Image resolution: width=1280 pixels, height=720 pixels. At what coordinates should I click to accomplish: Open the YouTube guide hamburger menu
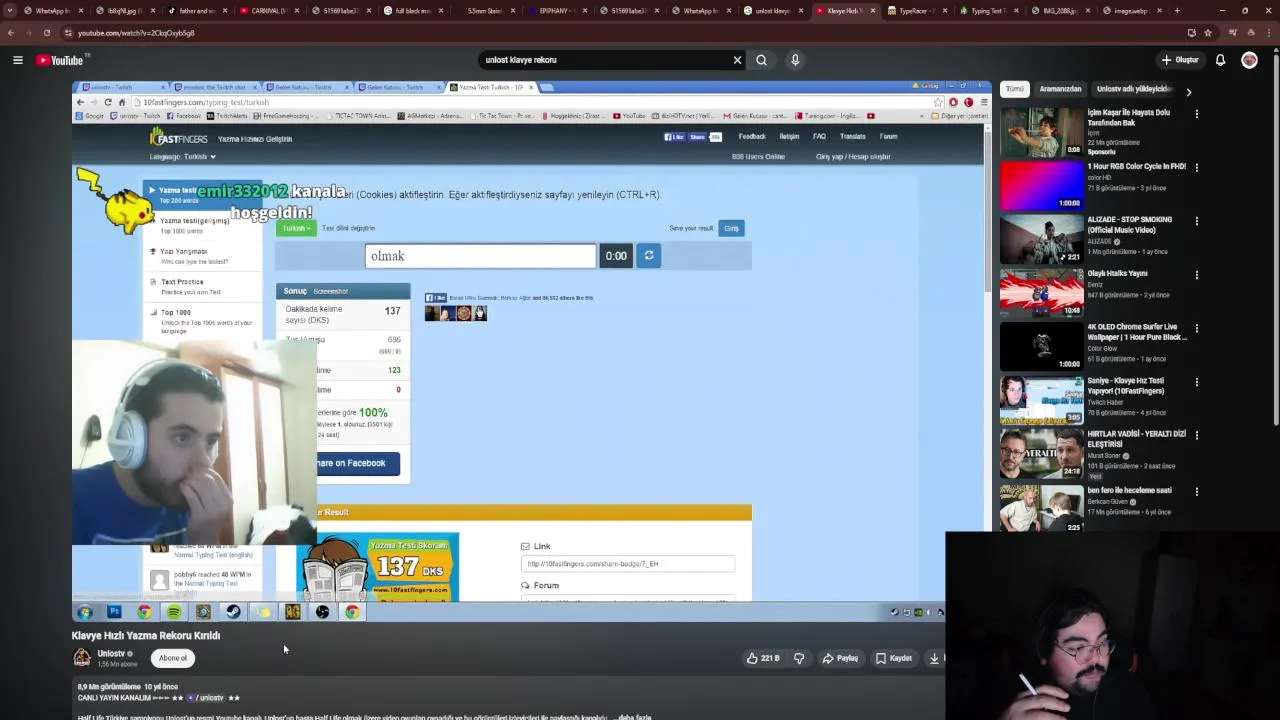[x=17, y=60]
